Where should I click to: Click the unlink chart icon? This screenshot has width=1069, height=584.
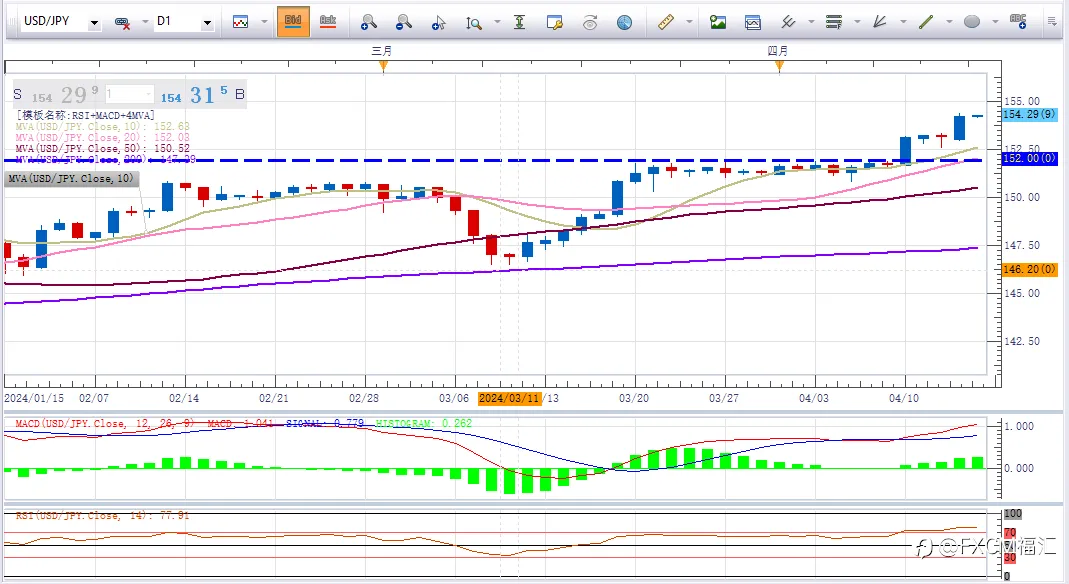(x=123, y=22)
